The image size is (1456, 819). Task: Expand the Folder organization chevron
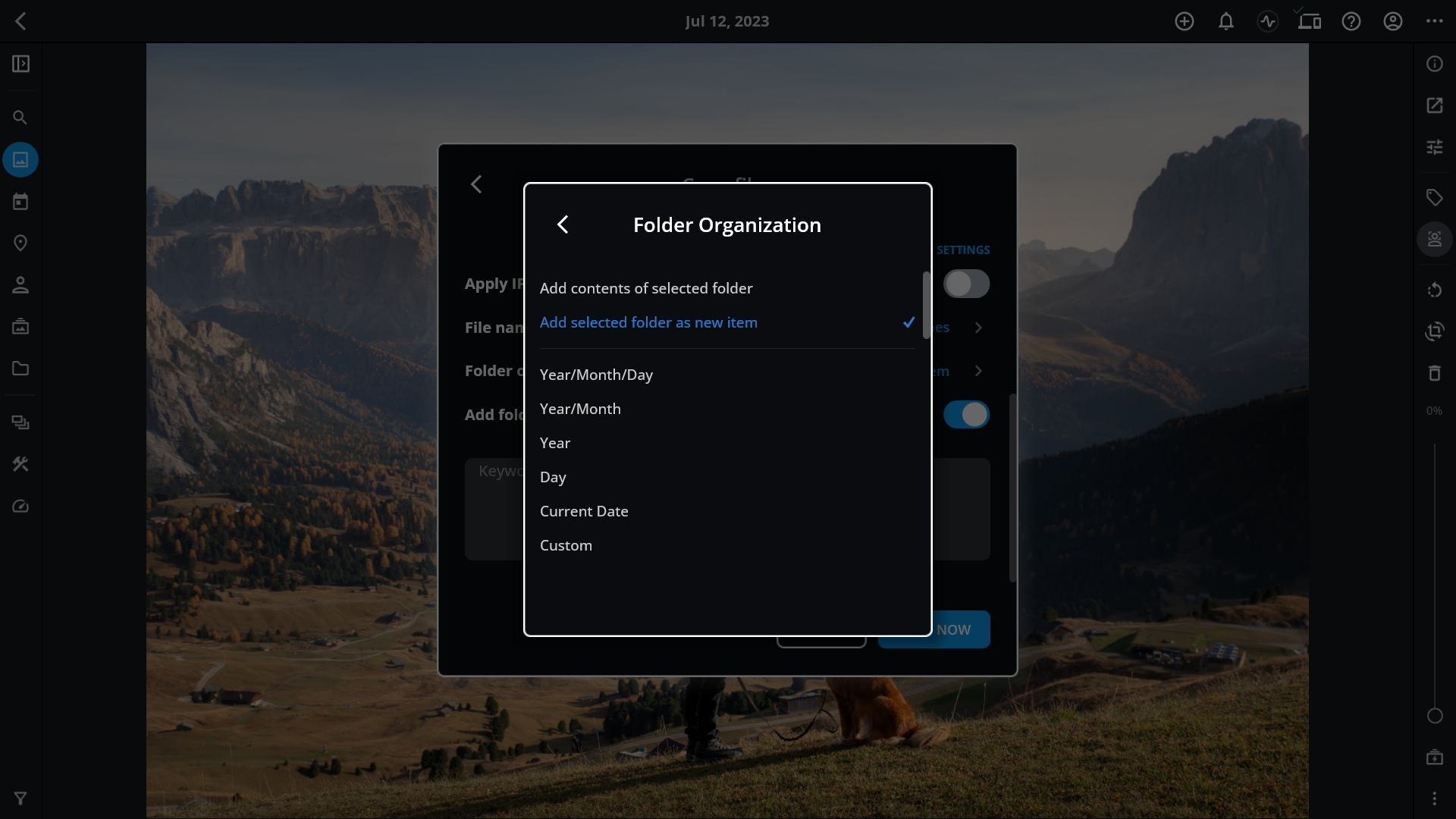(x=978, y=371)
